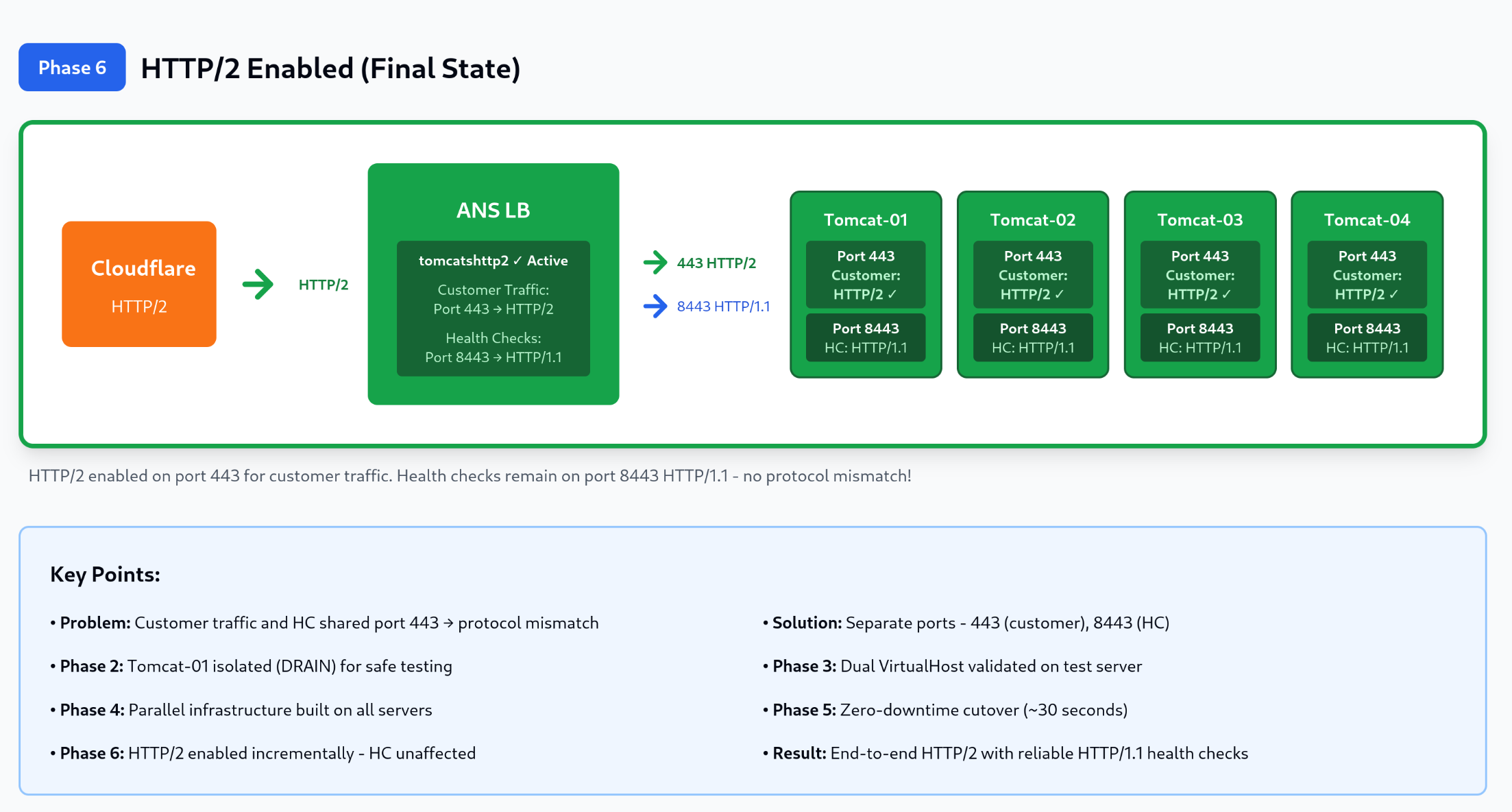Screen dimensions: 1512x812
Task: Select Tomcat-01 Port 8443 box
Action: click(865, 337)
